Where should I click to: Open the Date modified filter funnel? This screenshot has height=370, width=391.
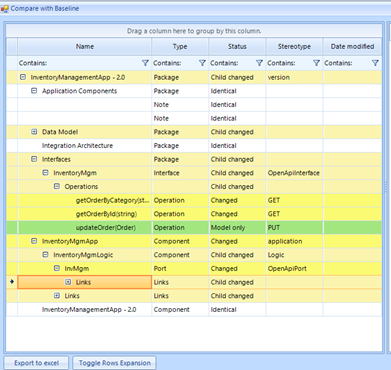tap(375, 63)
